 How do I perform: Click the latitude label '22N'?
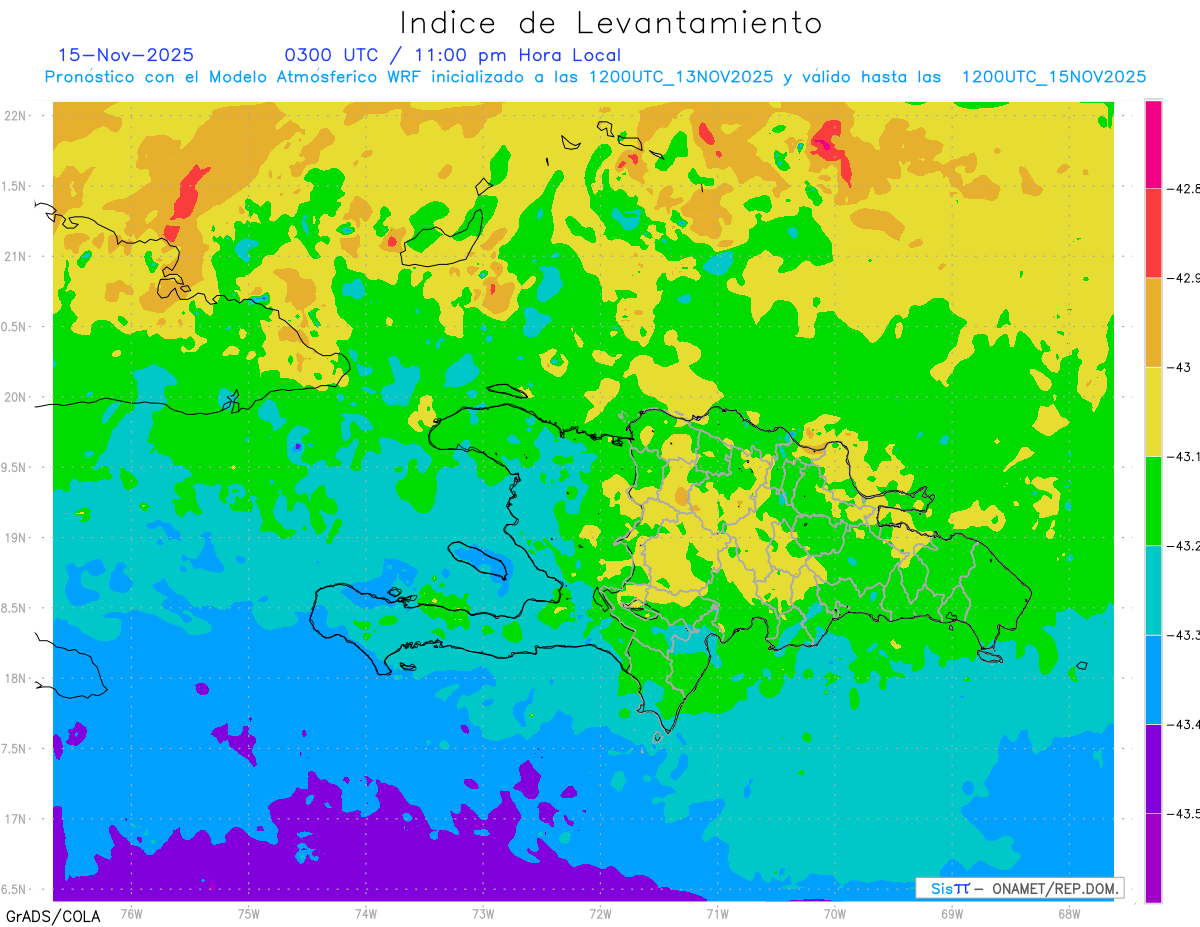17,116
